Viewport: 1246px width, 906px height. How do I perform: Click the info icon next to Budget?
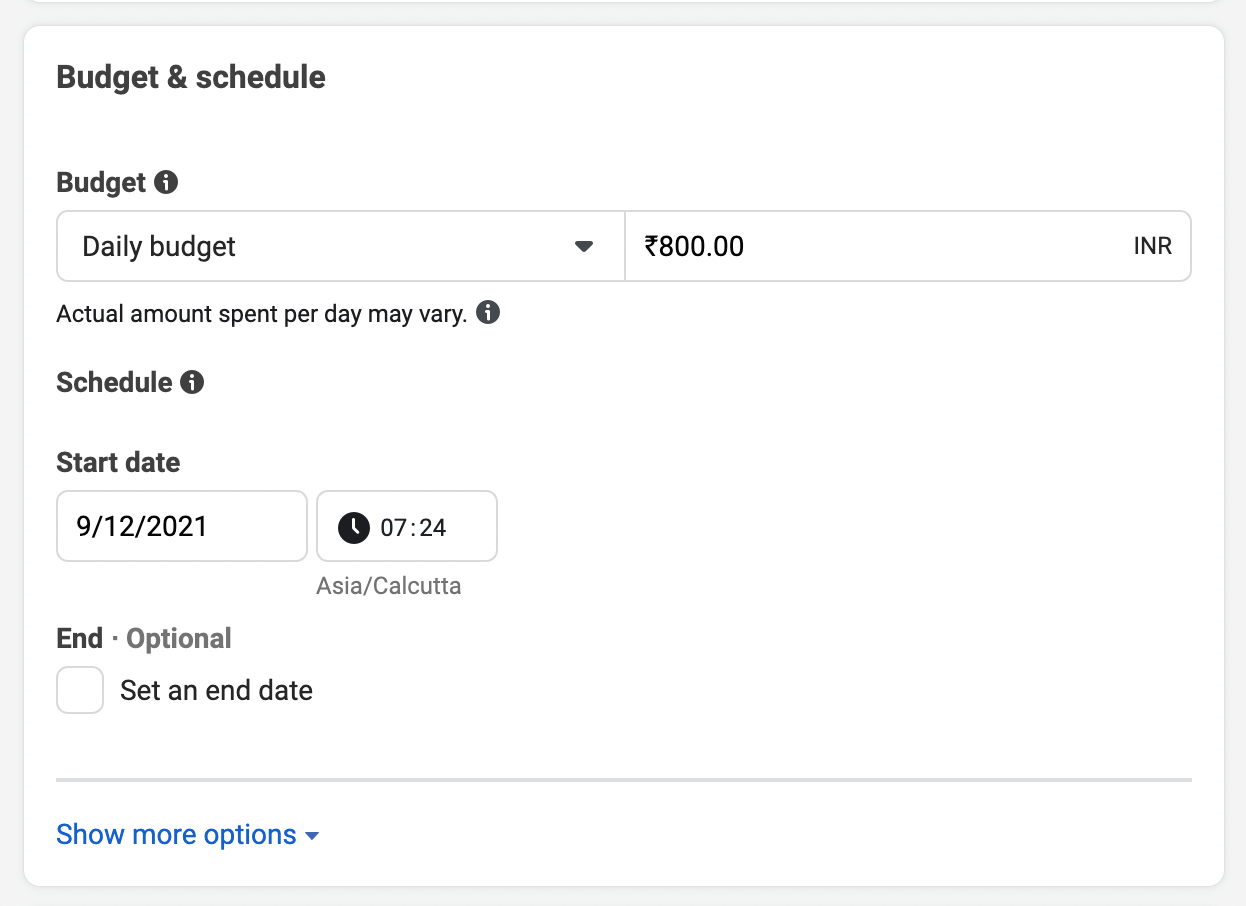167,183
